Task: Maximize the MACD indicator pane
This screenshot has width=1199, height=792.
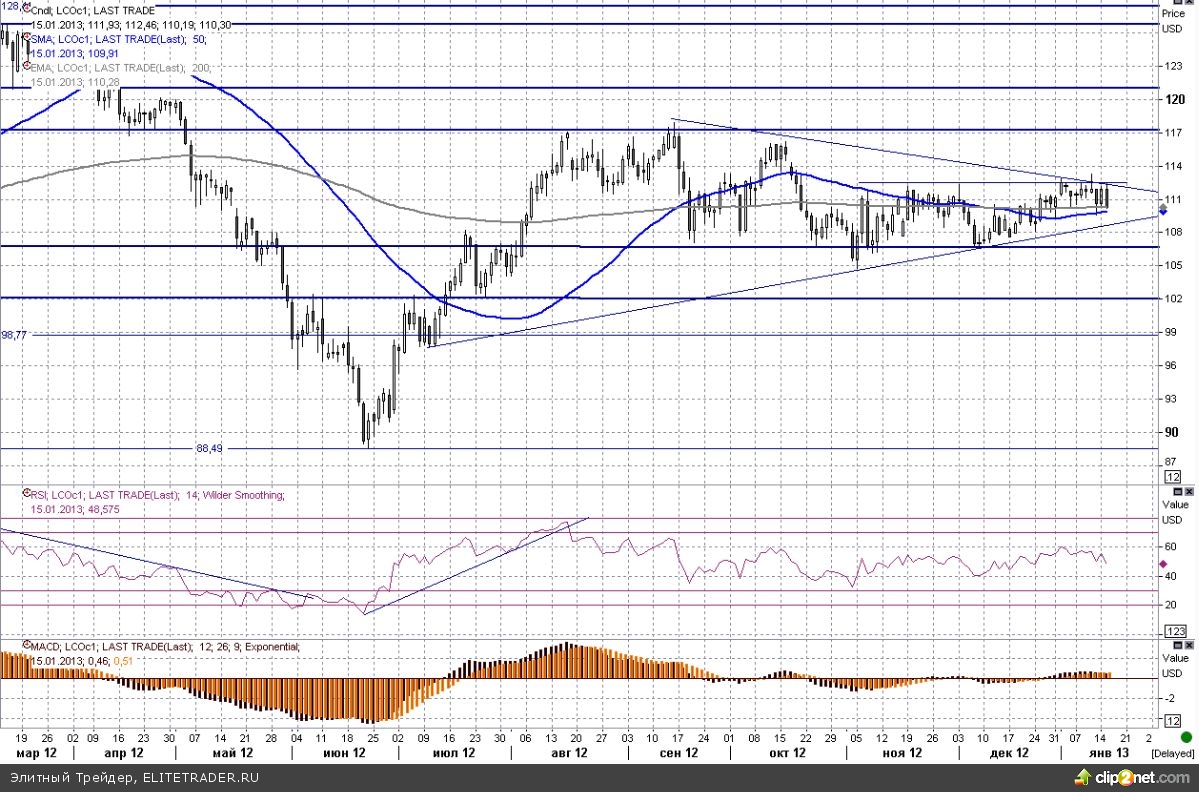Action: click(x=1177, y=646)
